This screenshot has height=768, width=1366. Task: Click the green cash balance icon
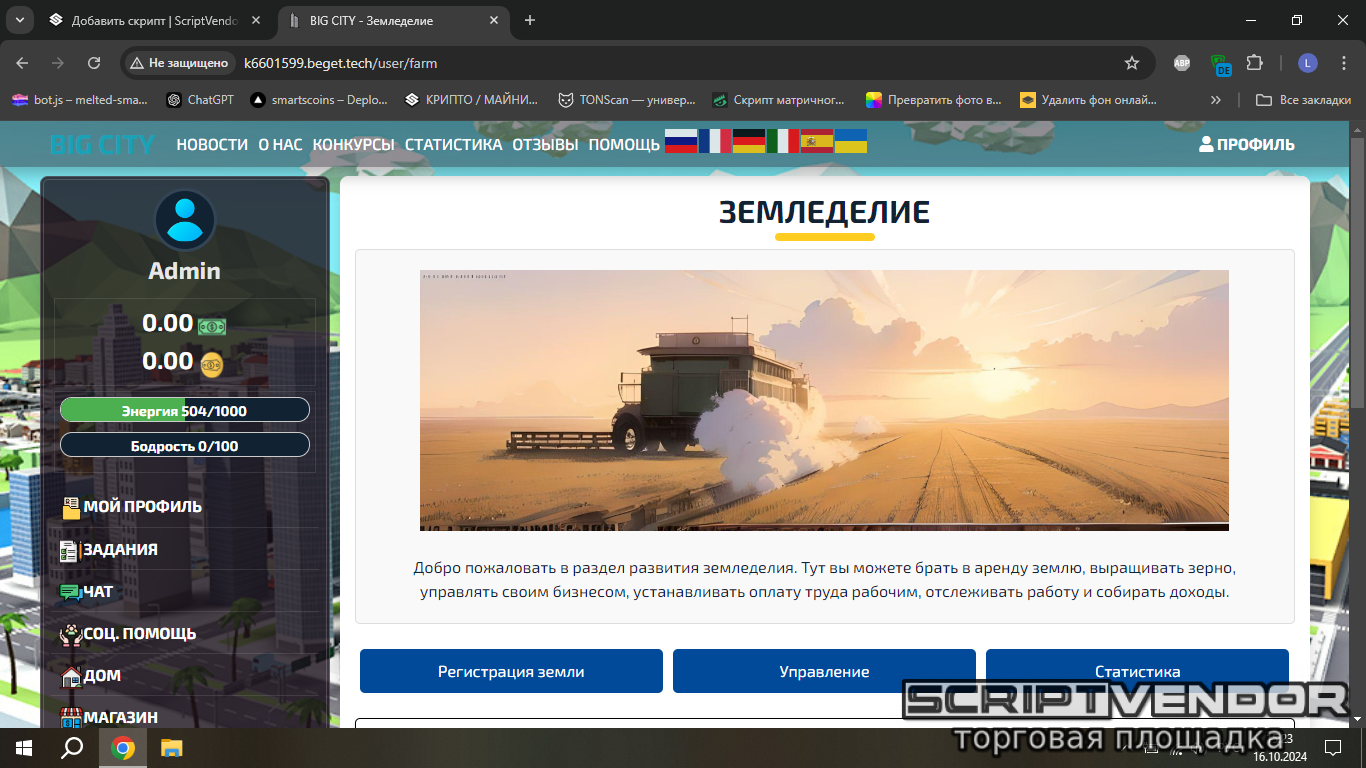(x=212, y=326)
